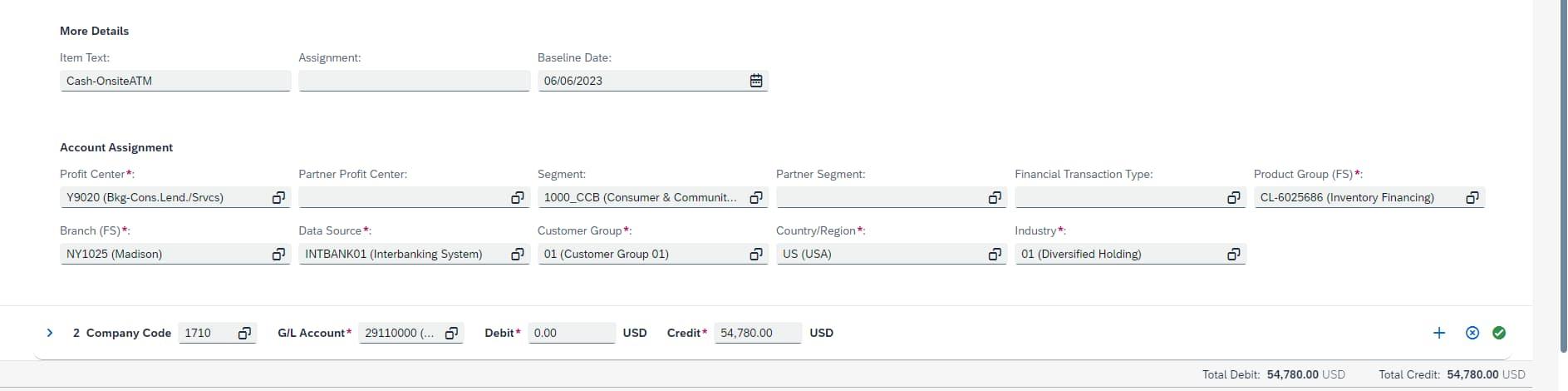Open value help for Data Source
This screenshot has width=1568, height=391.
[x=517, y=254]
